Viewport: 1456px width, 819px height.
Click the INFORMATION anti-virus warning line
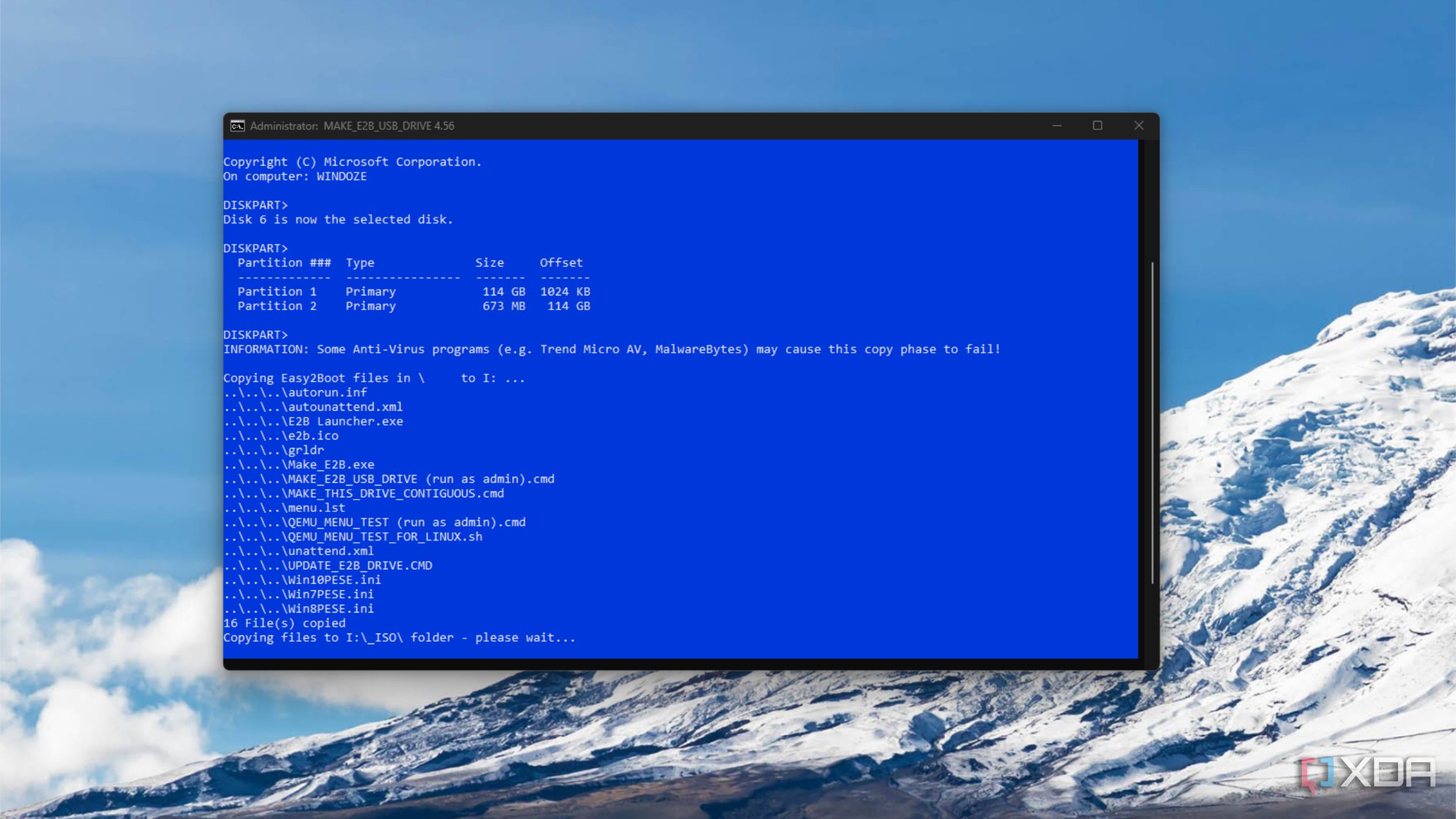pos(612,349)
